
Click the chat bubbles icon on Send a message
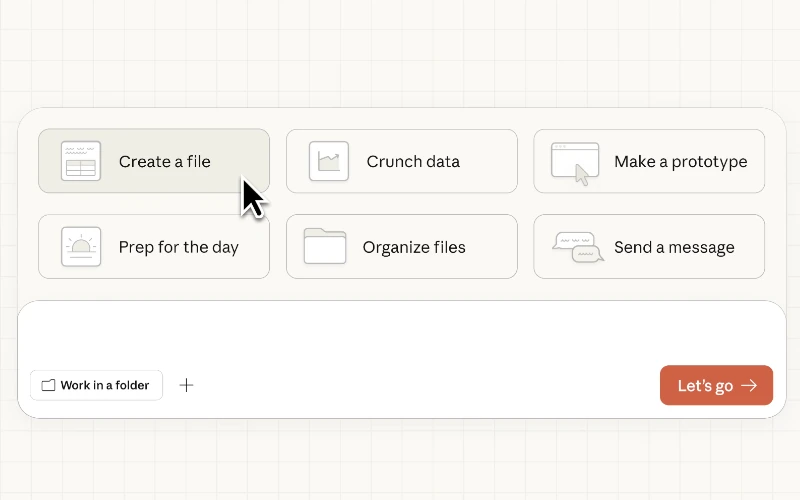[578, 247]
